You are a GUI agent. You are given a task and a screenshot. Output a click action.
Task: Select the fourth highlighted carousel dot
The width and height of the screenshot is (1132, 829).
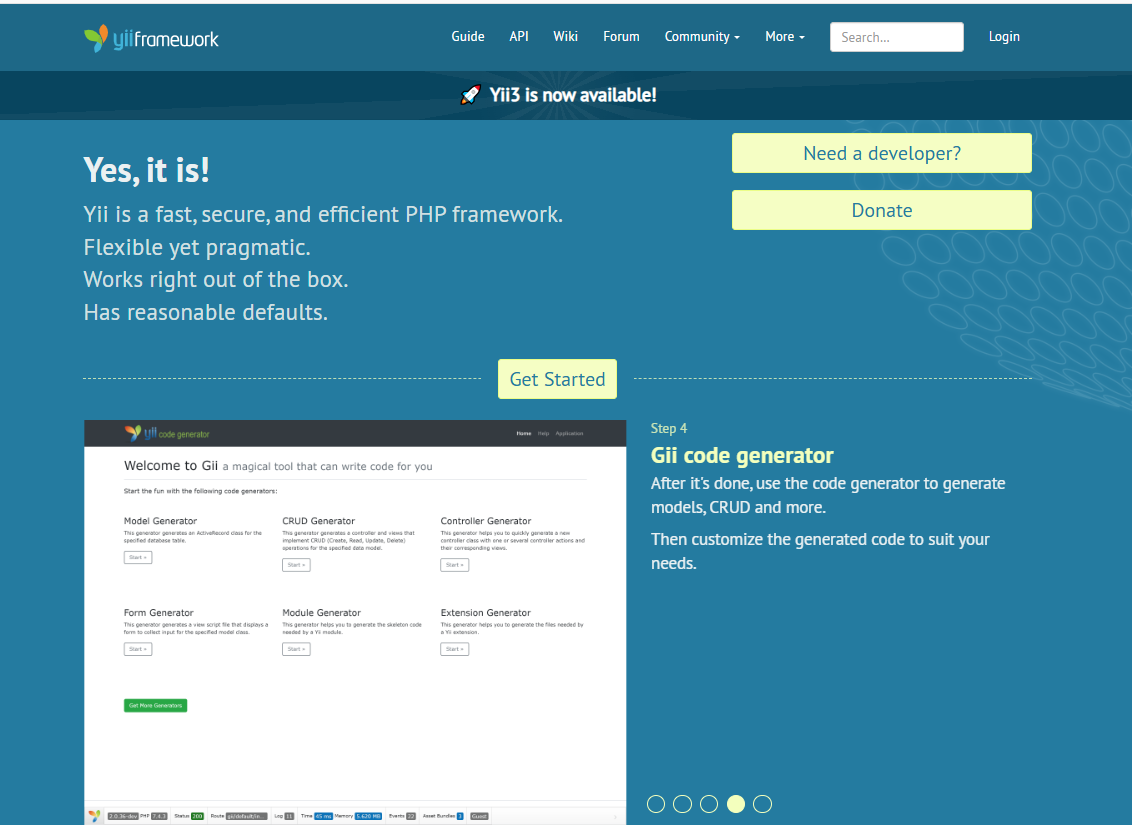coord(736,804)
